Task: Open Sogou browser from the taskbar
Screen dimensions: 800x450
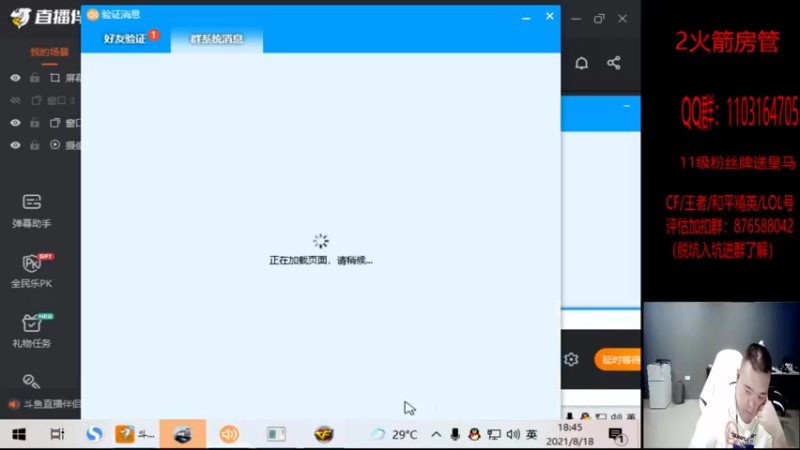Action: [x=94, y=434]
